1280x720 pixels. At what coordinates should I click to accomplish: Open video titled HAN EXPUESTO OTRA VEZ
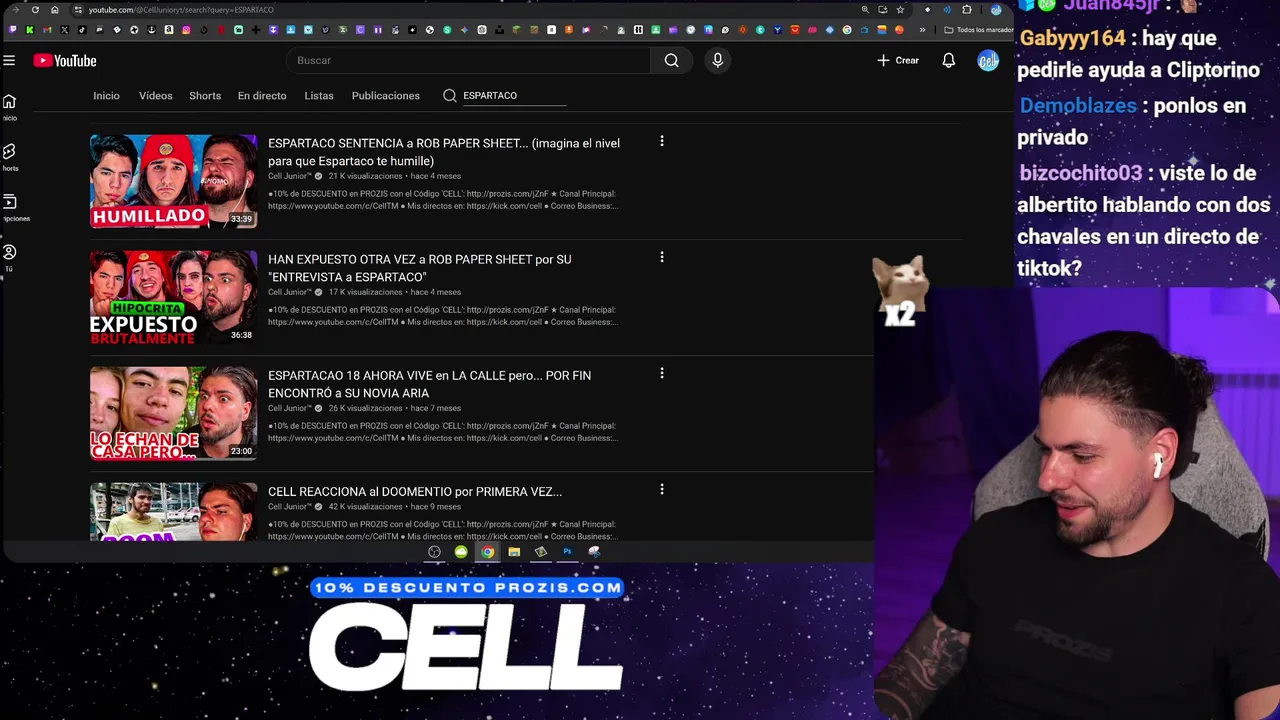420,268
